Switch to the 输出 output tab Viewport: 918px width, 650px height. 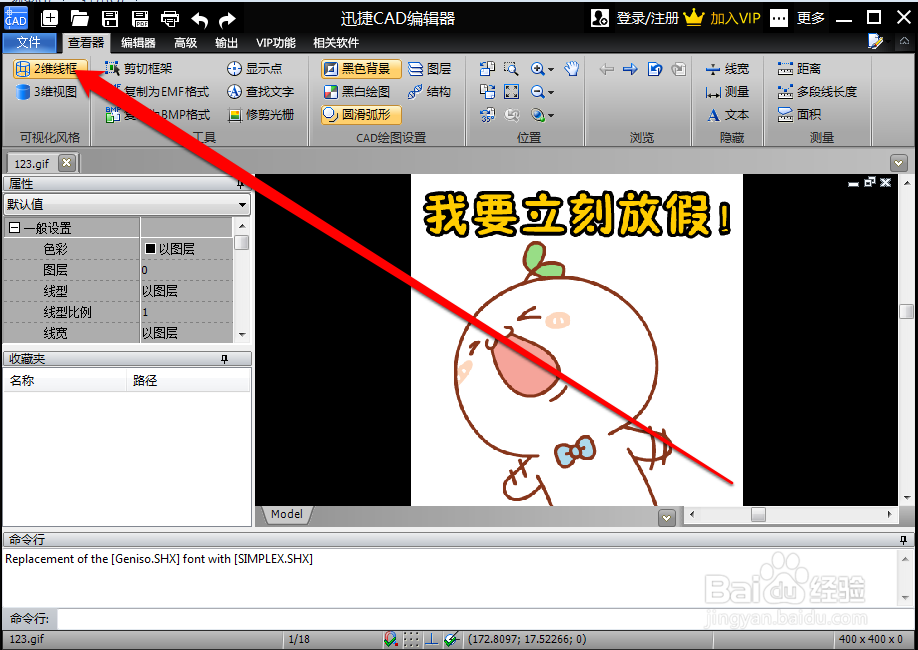226,43
